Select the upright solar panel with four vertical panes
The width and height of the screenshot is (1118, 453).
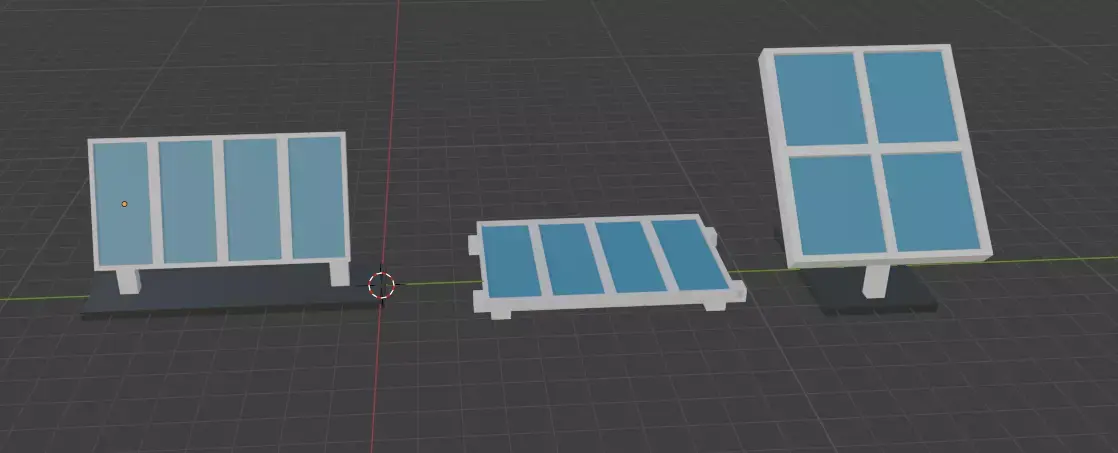219,200
